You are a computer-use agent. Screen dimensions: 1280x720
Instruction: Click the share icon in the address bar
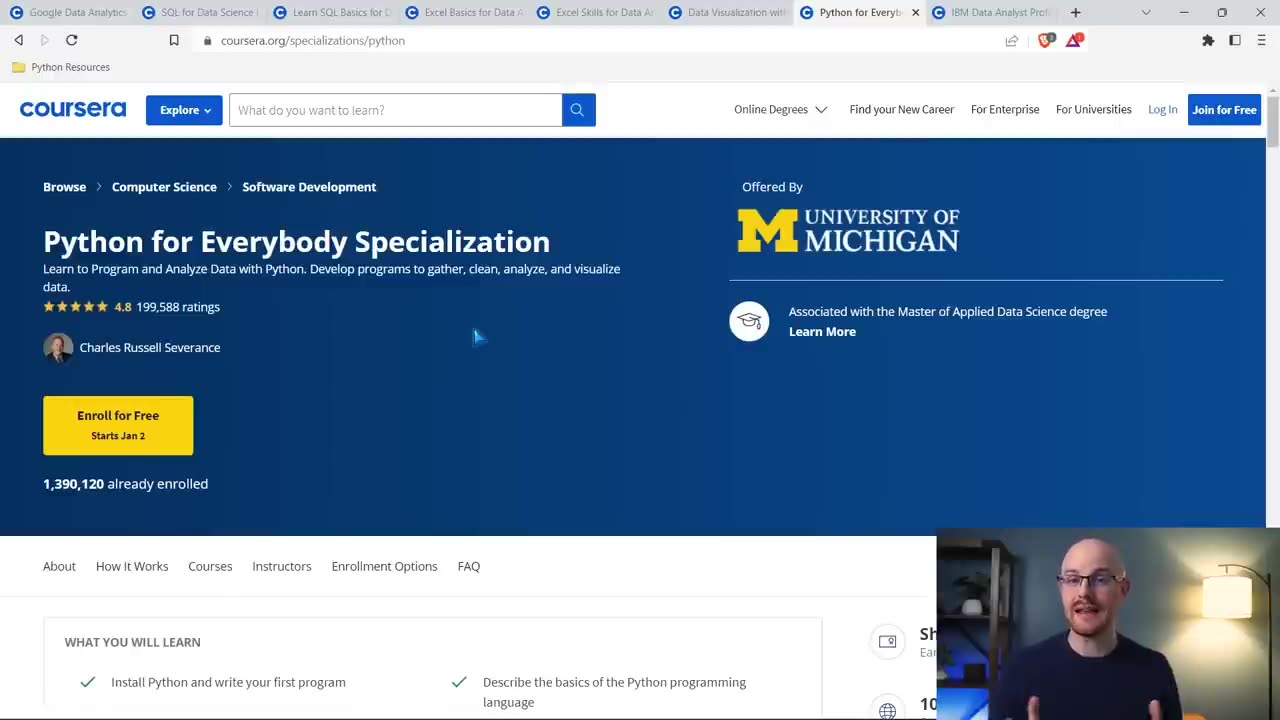point(1012,40)
